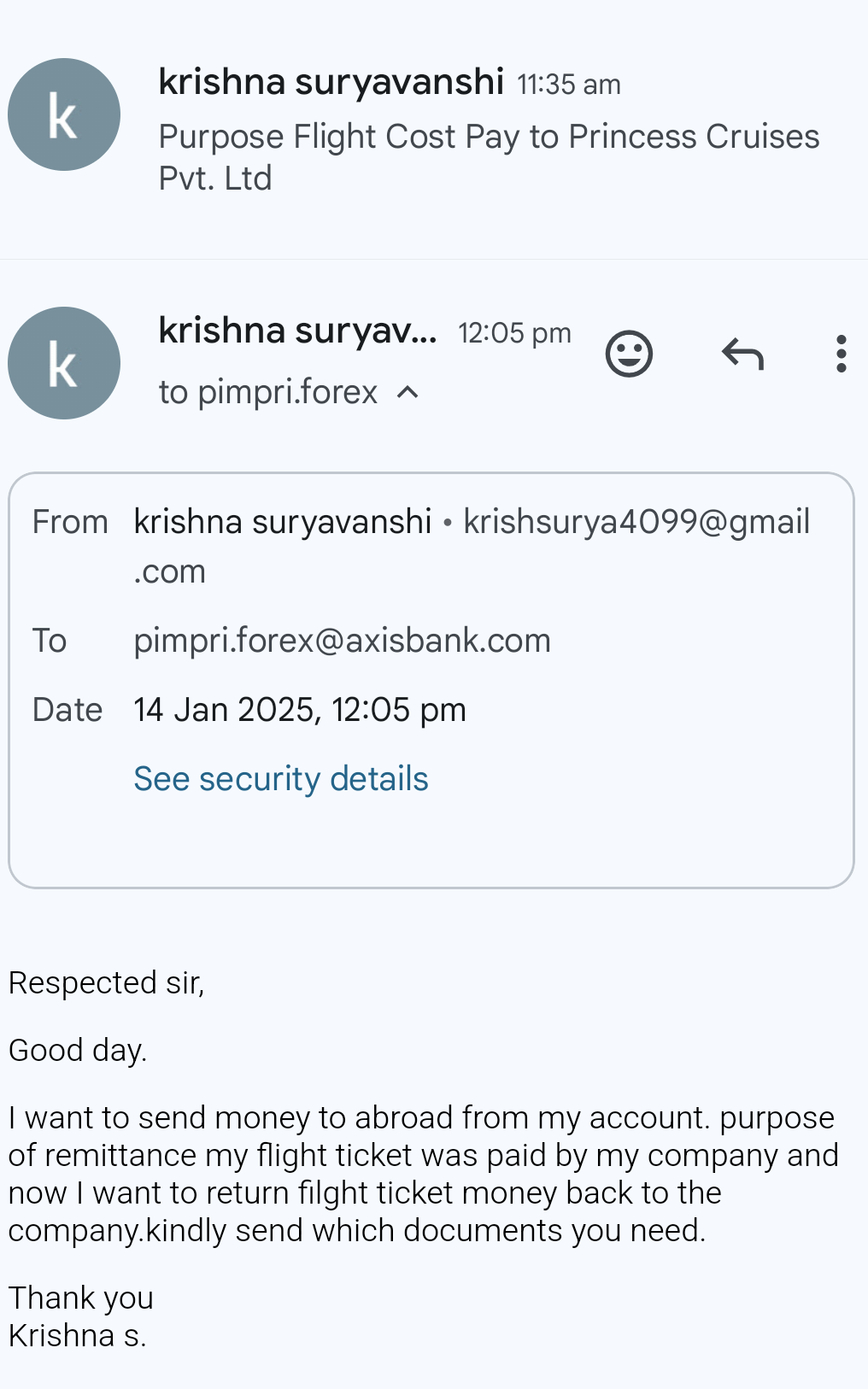Tap recipient address pimpri.forex@axisbank.com
The image size is (868, 1389).
342,641
